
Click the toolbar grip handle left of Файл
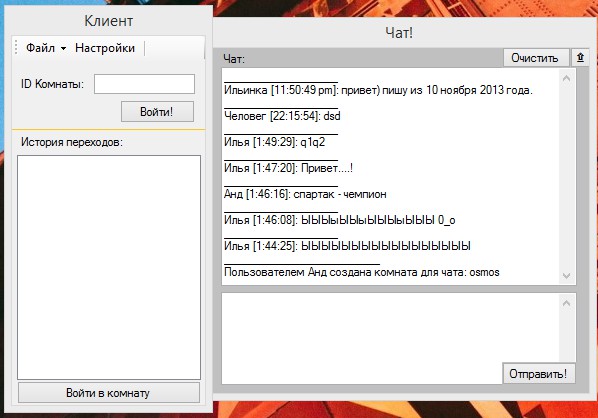[16, 48]
